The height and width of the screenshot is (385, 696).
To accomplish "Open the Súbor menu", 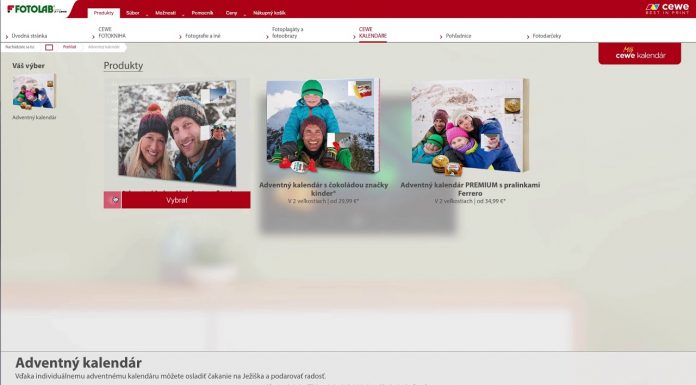I will (x=132, y=13).
